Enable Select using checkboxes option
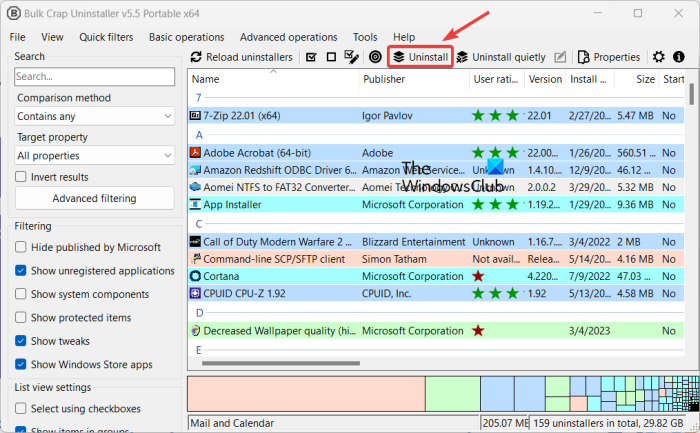Image resolution: width=700 pixels, height=433 pixels. pos(21,408)
